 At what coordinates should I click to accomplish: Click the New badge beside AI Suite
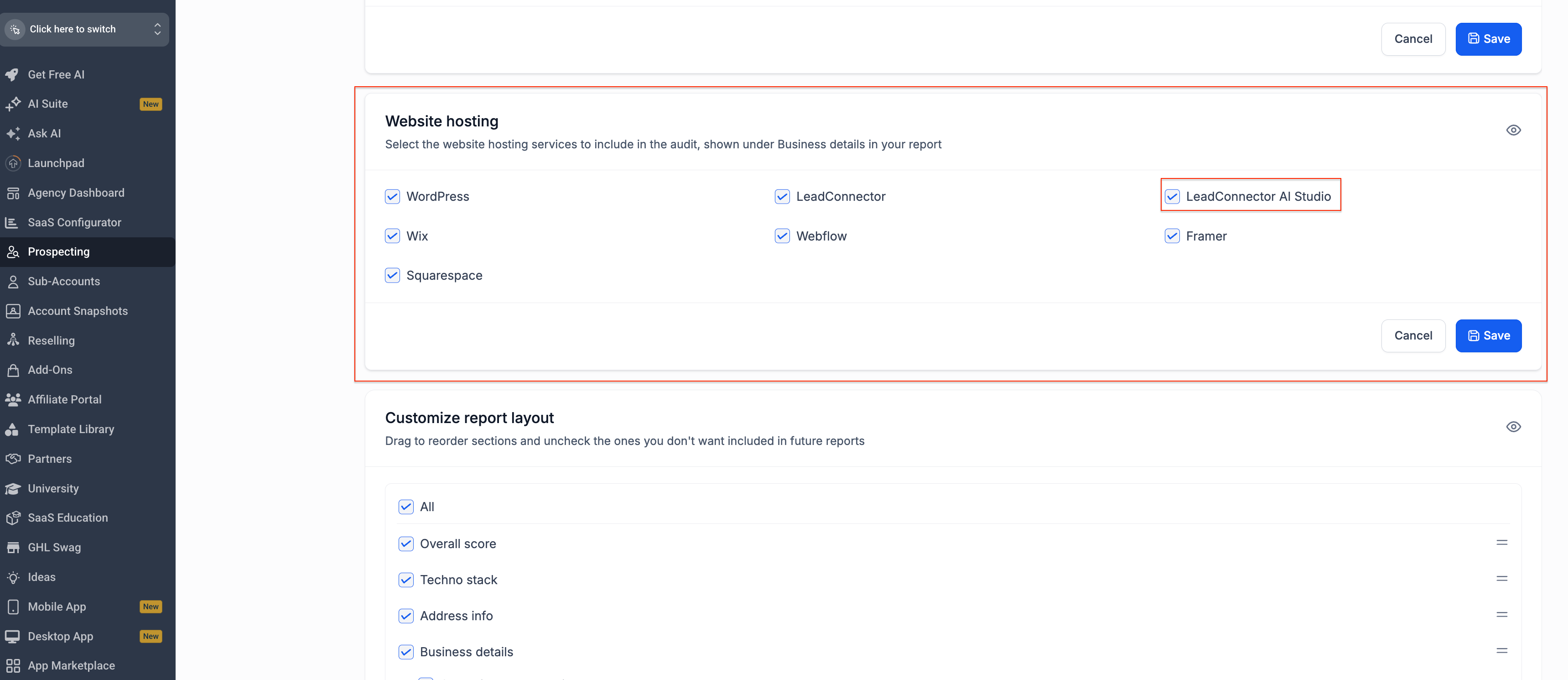pos(151,104)
